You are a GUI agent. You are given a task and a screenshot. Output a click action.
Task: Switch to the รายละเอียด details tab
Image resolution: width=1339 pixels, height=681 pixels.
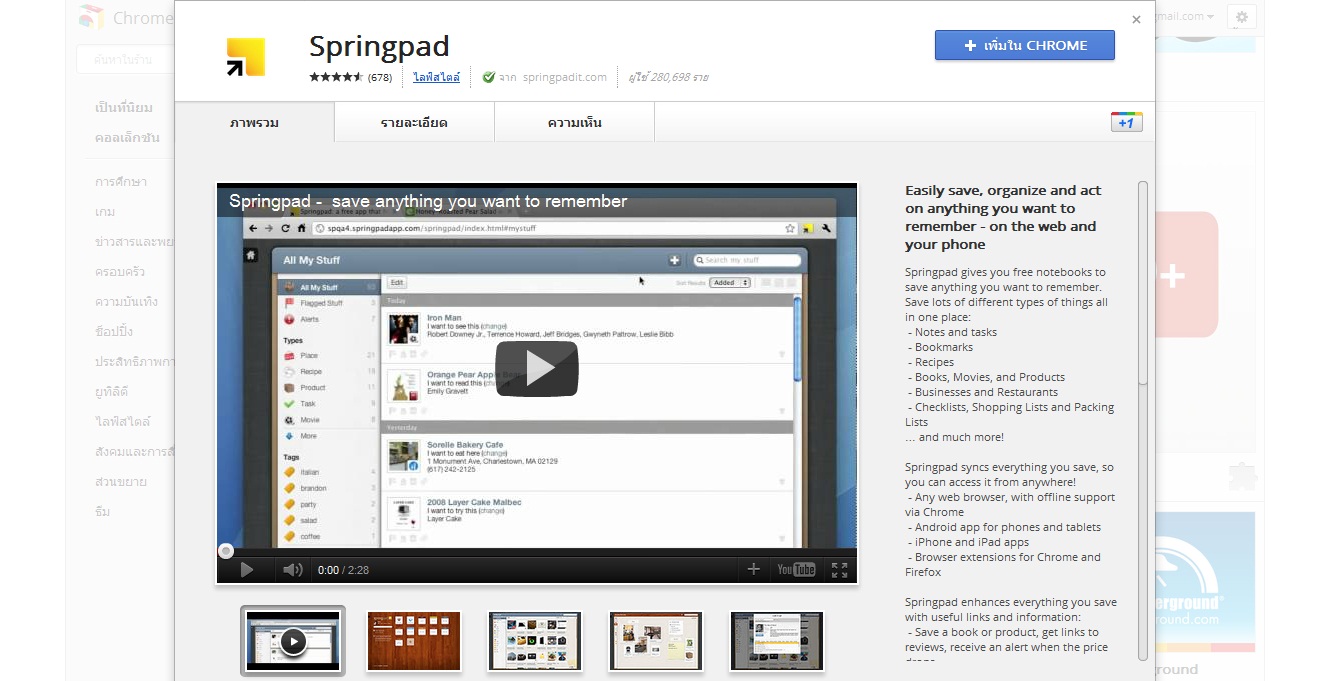point(414,123)
